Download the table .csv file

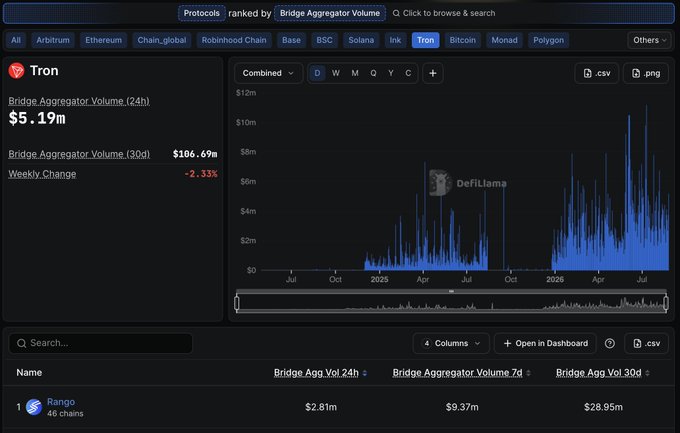pyautogui.click(x=646, y=344)
